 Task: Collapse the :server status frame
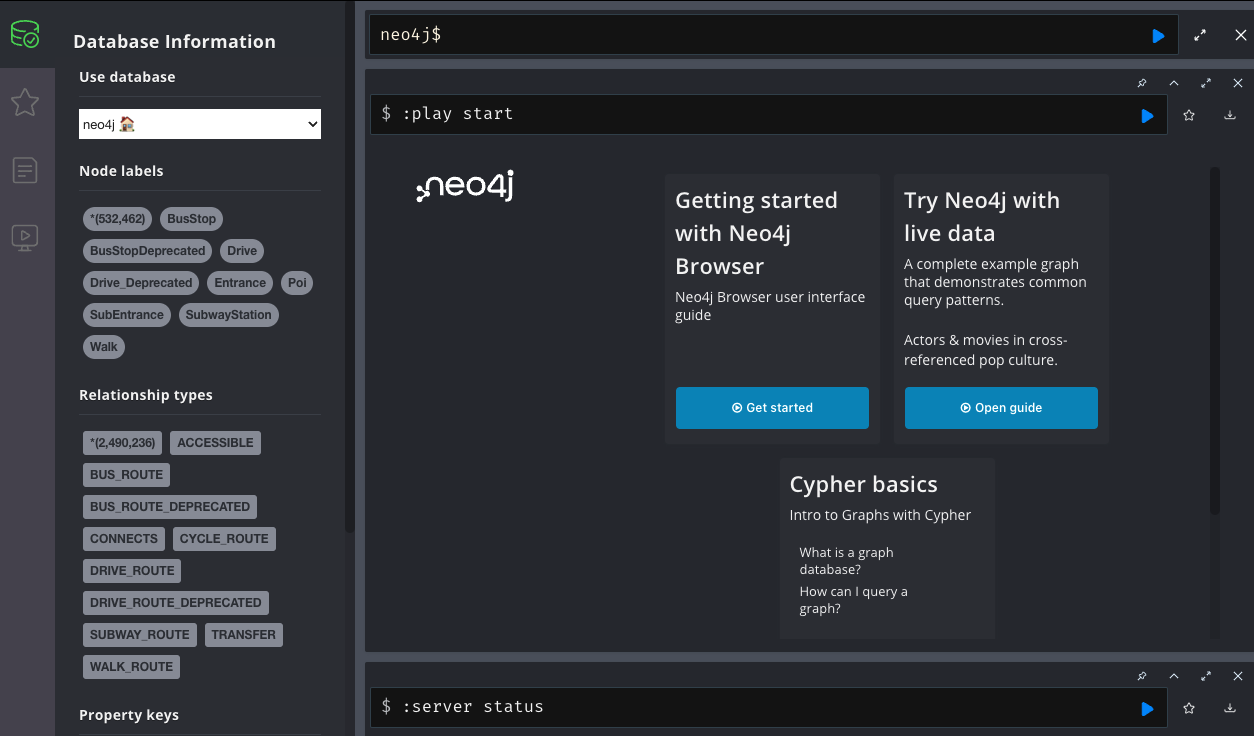click(1174, 676)
